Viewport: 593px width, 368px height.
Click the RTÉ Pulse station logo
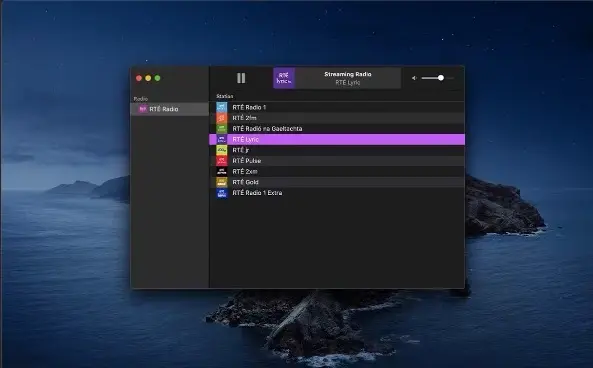(x=222, y=161)
